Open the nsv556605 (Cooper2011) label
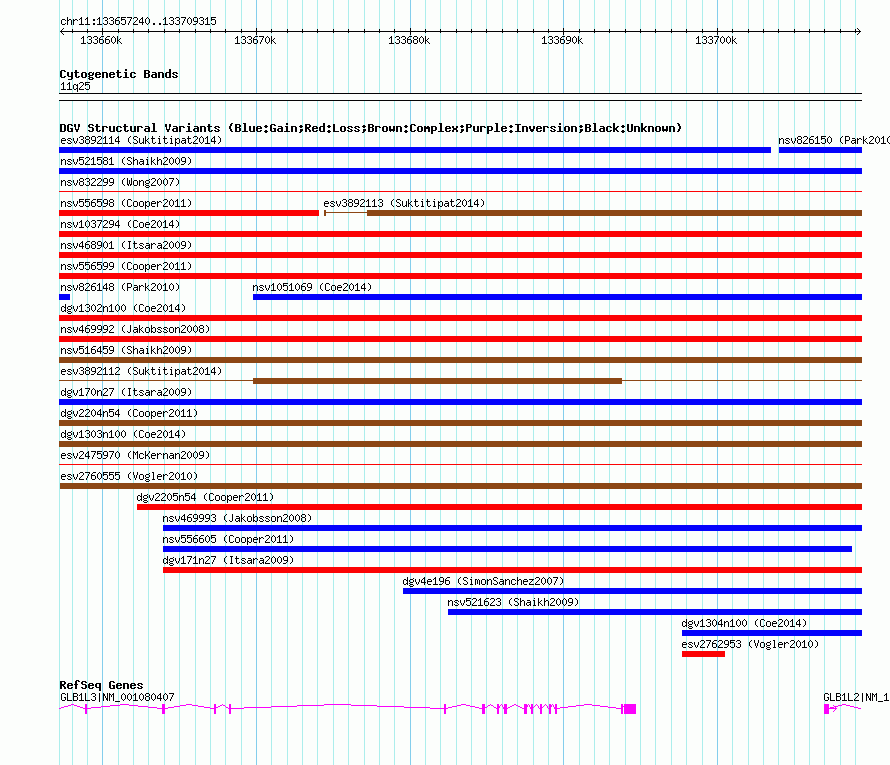Viewport: 890px width, 765px height. click(x=228, y=539)
